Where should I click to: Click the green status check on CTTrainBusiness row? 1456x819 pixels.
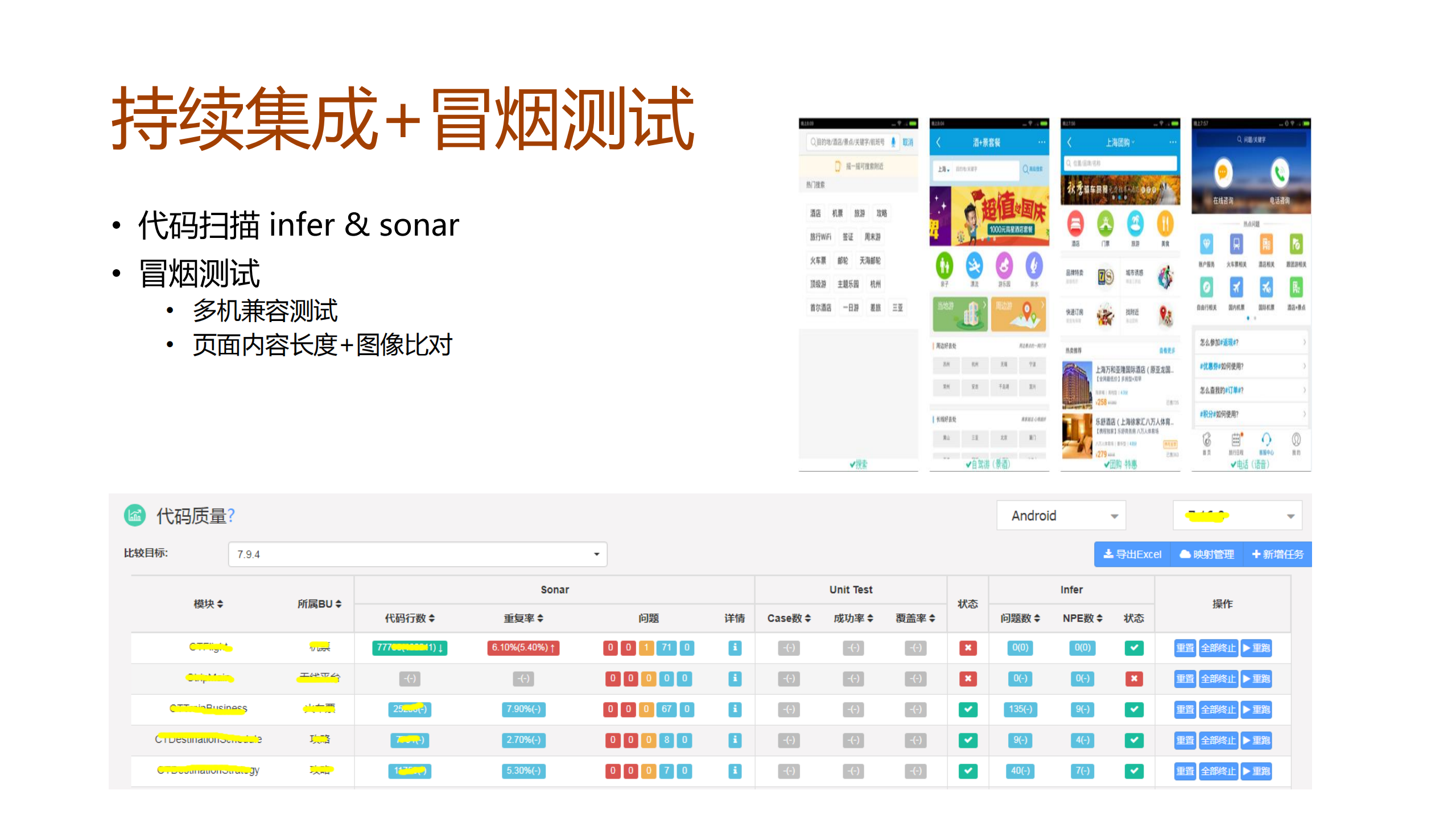(967, 710)
